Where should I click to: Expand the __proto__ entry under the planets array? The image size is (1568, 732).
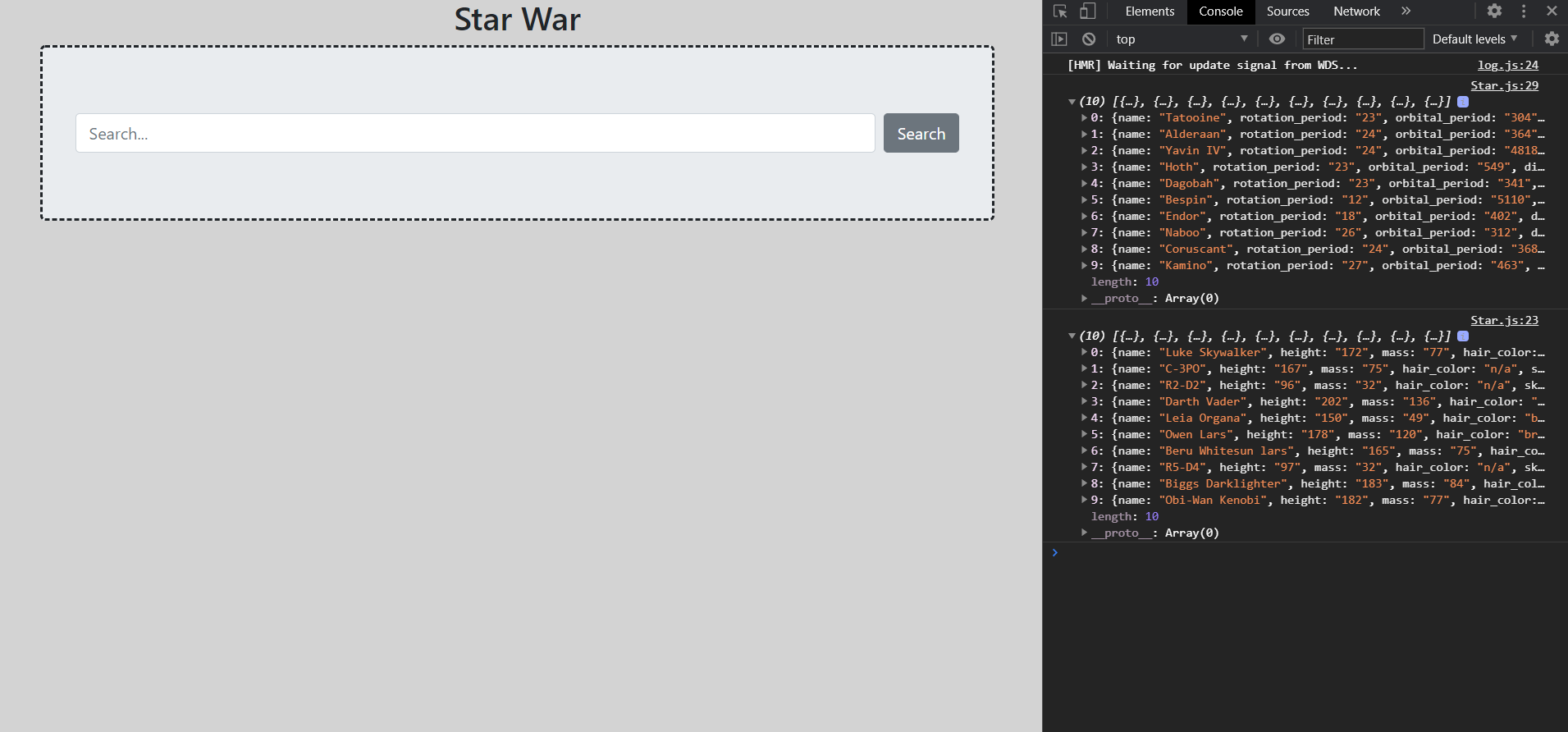point(1084,299)
